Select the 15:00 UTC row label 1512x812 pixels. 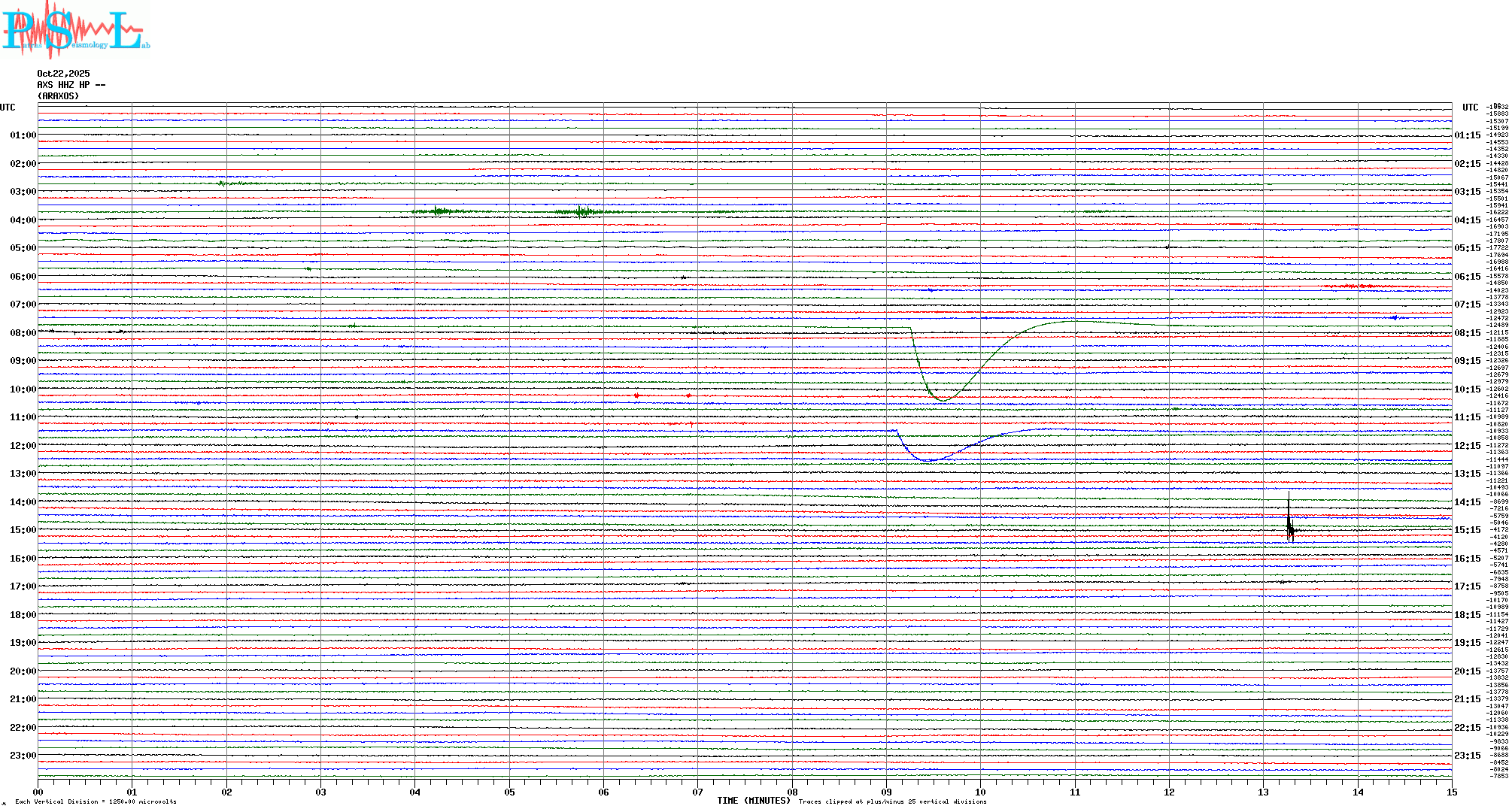pos(23,530)
